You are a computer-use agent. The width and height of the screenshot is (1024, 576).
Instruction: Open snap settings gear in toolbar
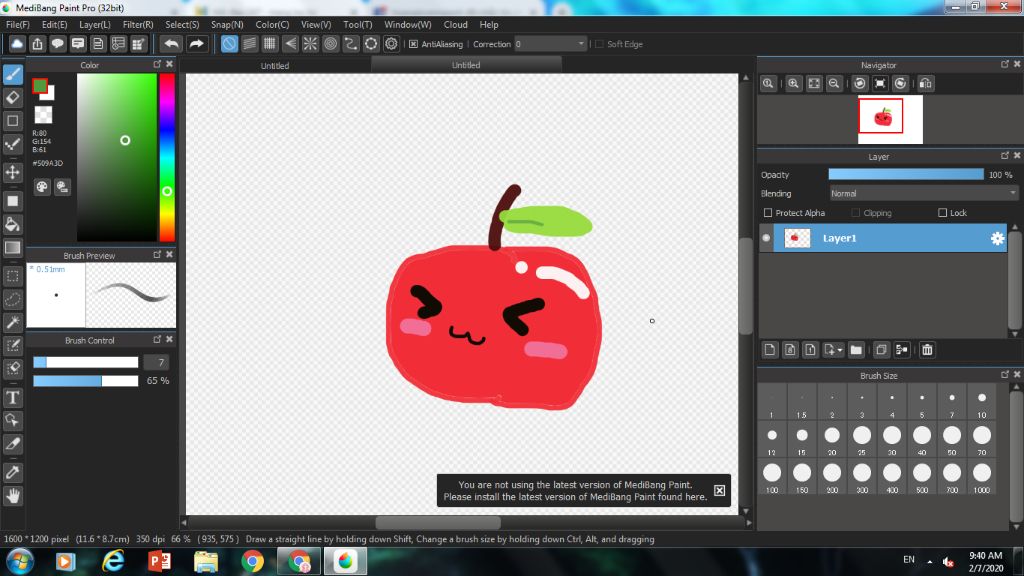pyautogui.click(x=391, y=44)
